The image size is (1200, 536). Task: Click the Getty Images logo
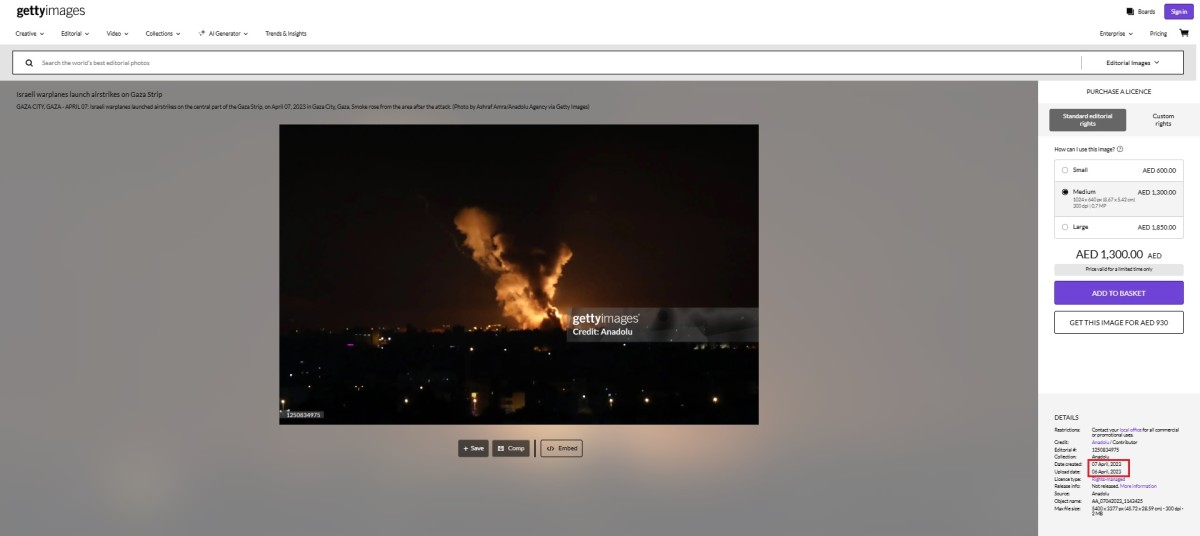(x=51, y=11)
